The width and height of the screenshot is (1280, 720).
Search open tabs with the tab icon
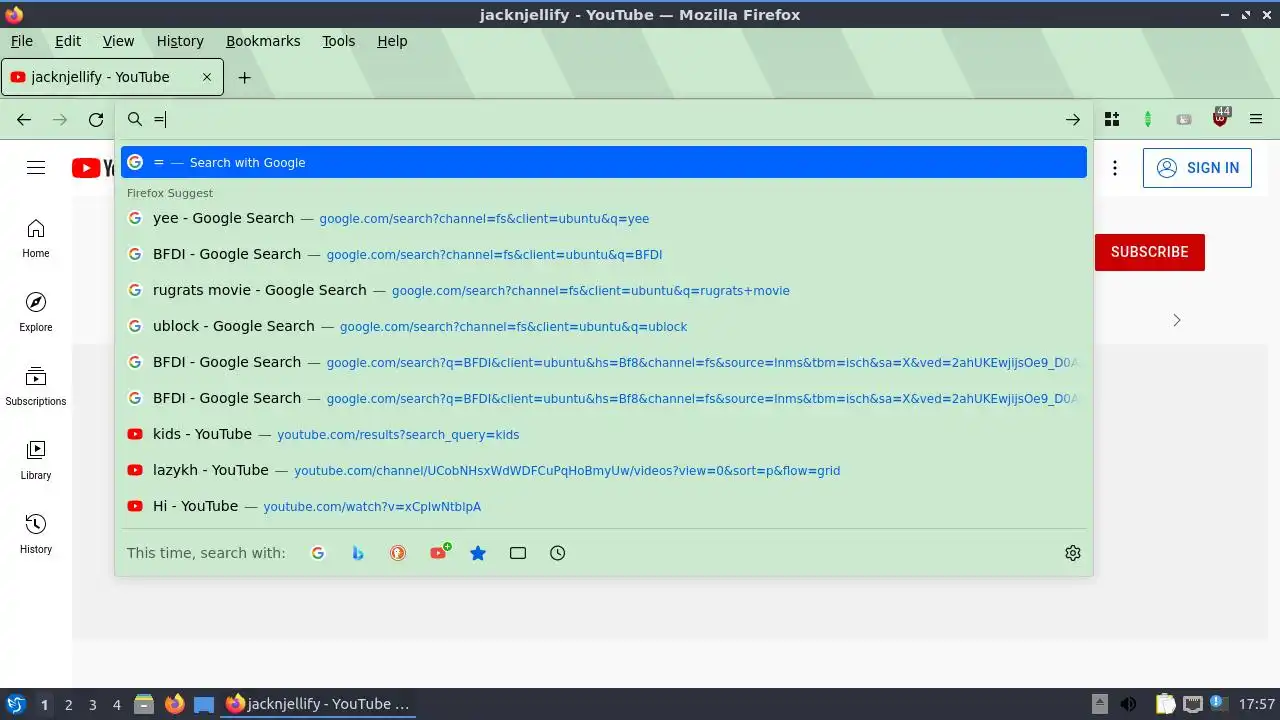518,553
